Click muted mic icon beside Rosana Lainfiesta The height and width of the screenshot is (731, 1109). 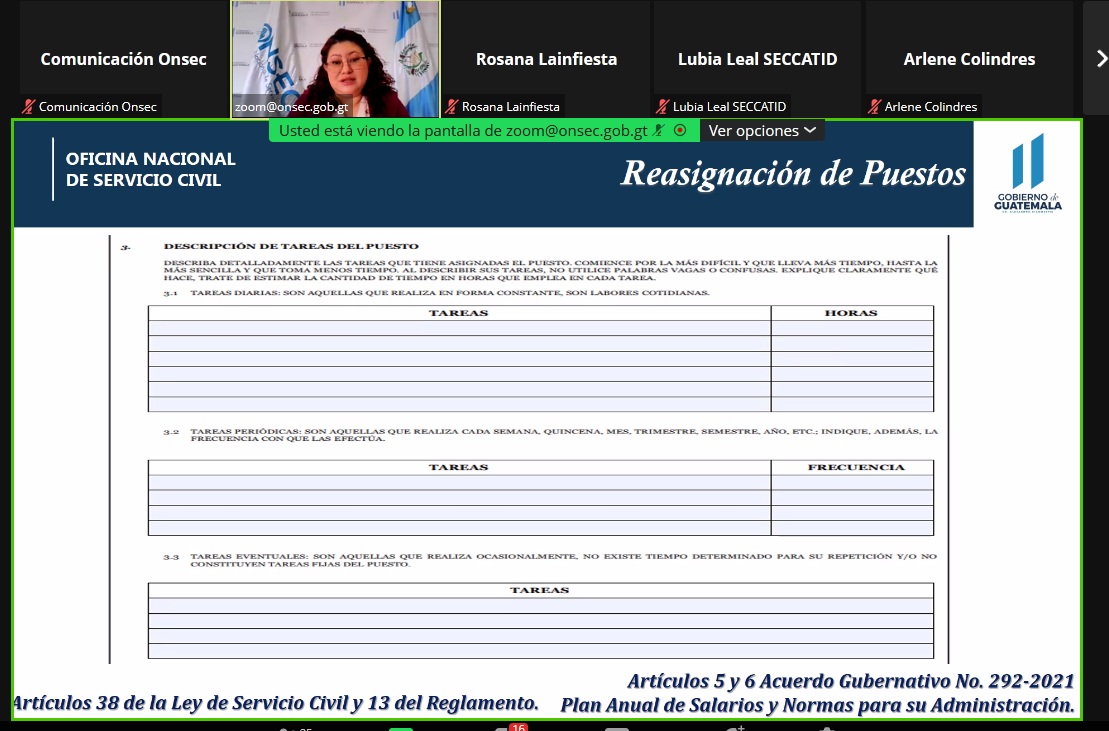(451, 107)
